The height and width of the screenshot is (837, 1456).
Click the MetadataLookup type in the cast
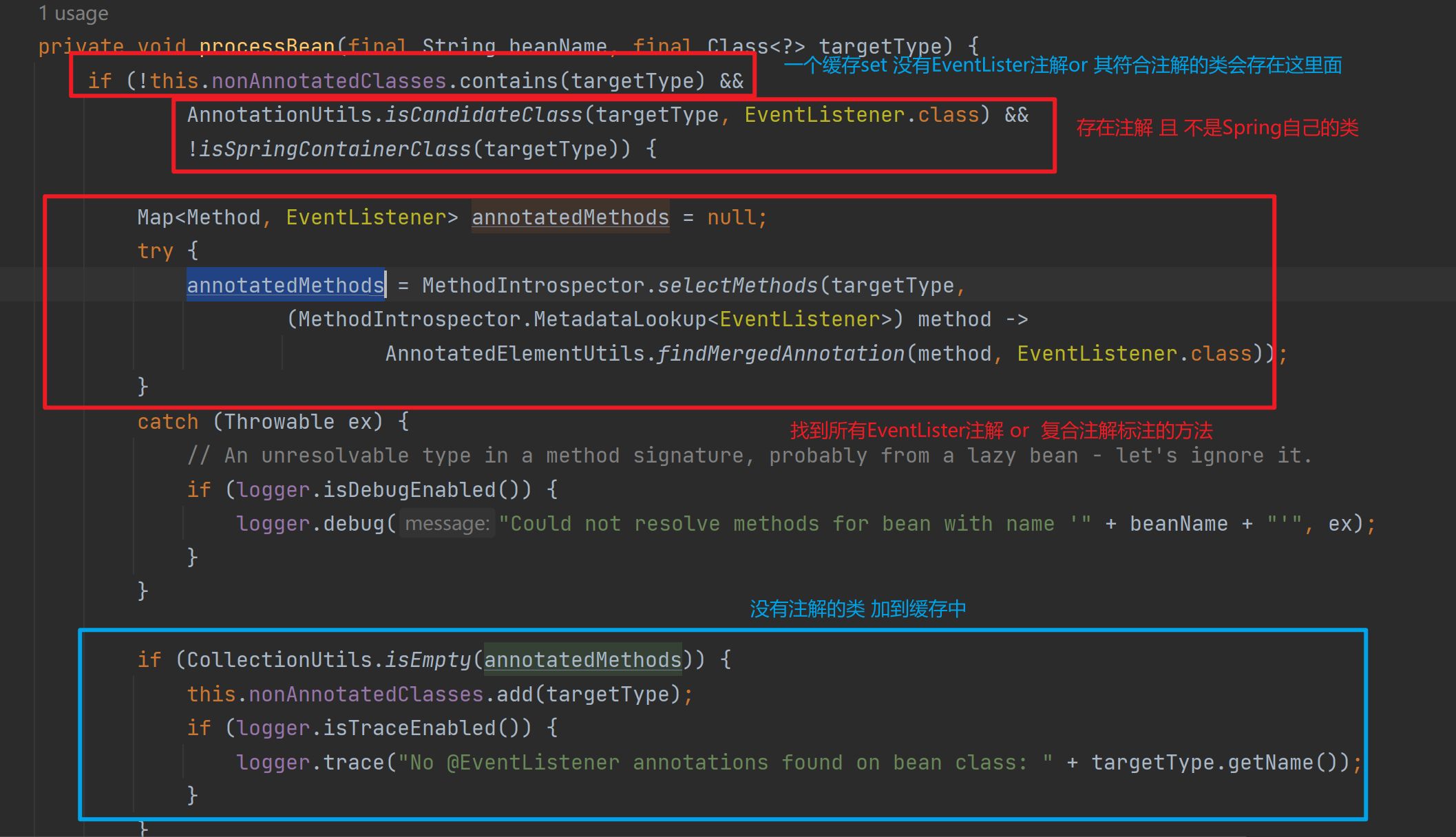coord(620,319)
